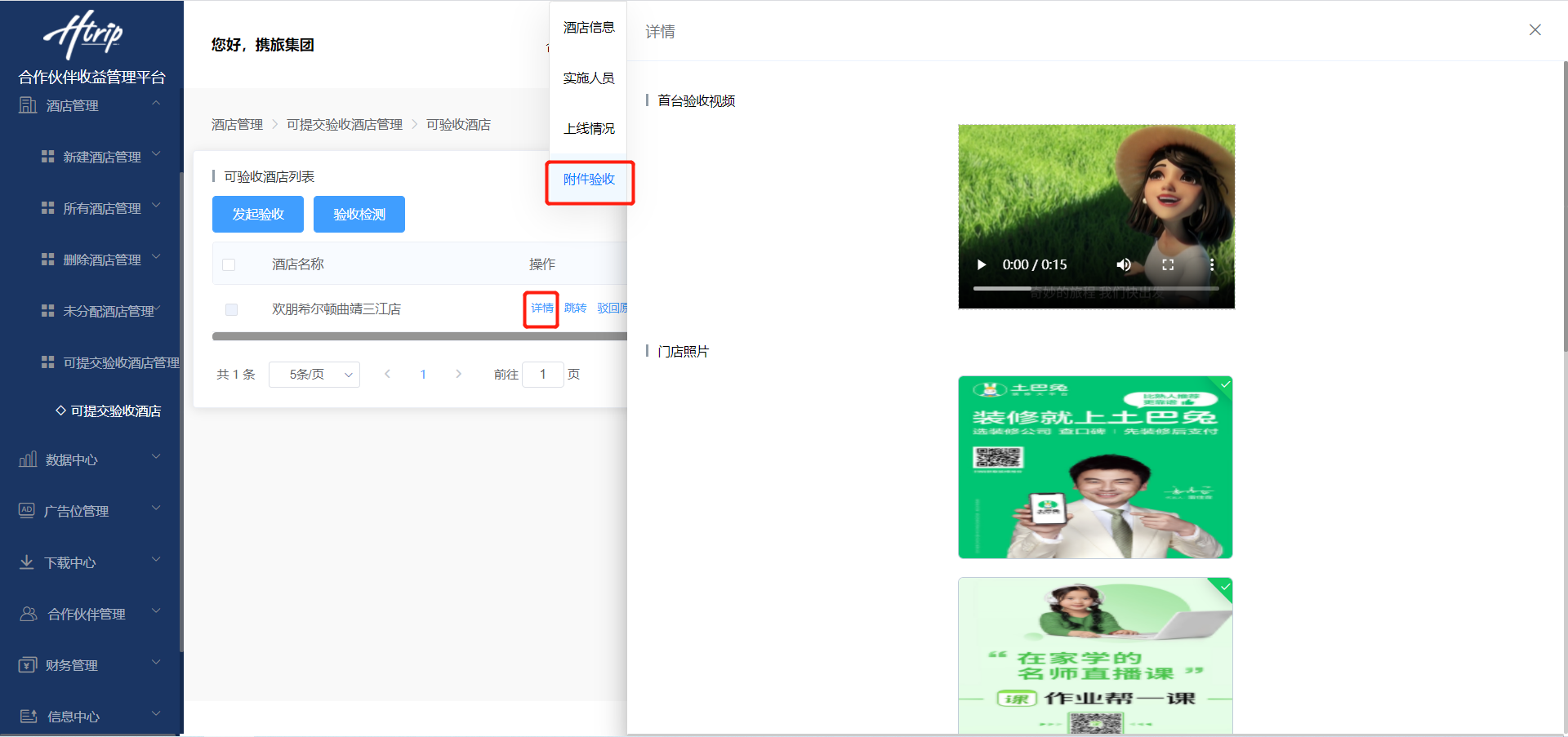The image size is (1568, 737).
Task: Seek on the video progress bar
Action: (x=1096, y=288)
